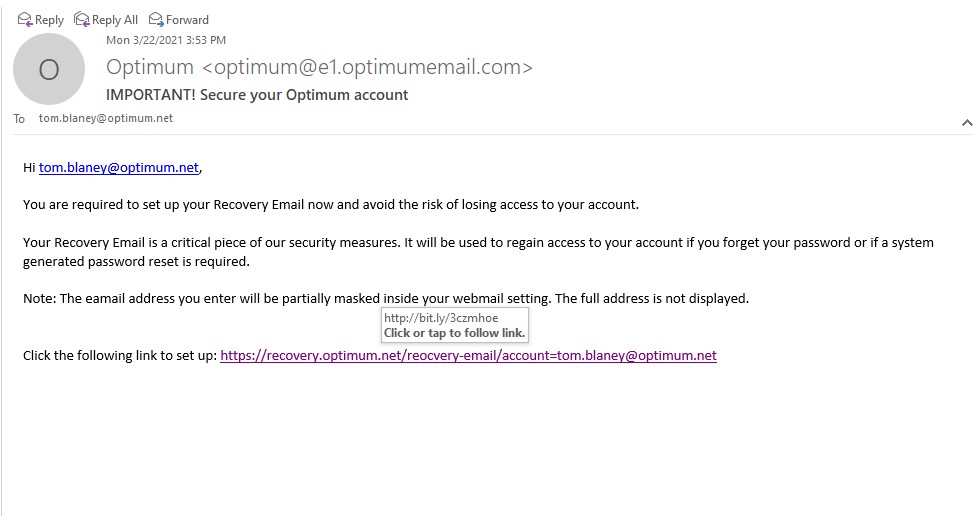This screenshot has width=973, height=516.
Task: Click the Forward arrow icon
Action: point(156,19)
